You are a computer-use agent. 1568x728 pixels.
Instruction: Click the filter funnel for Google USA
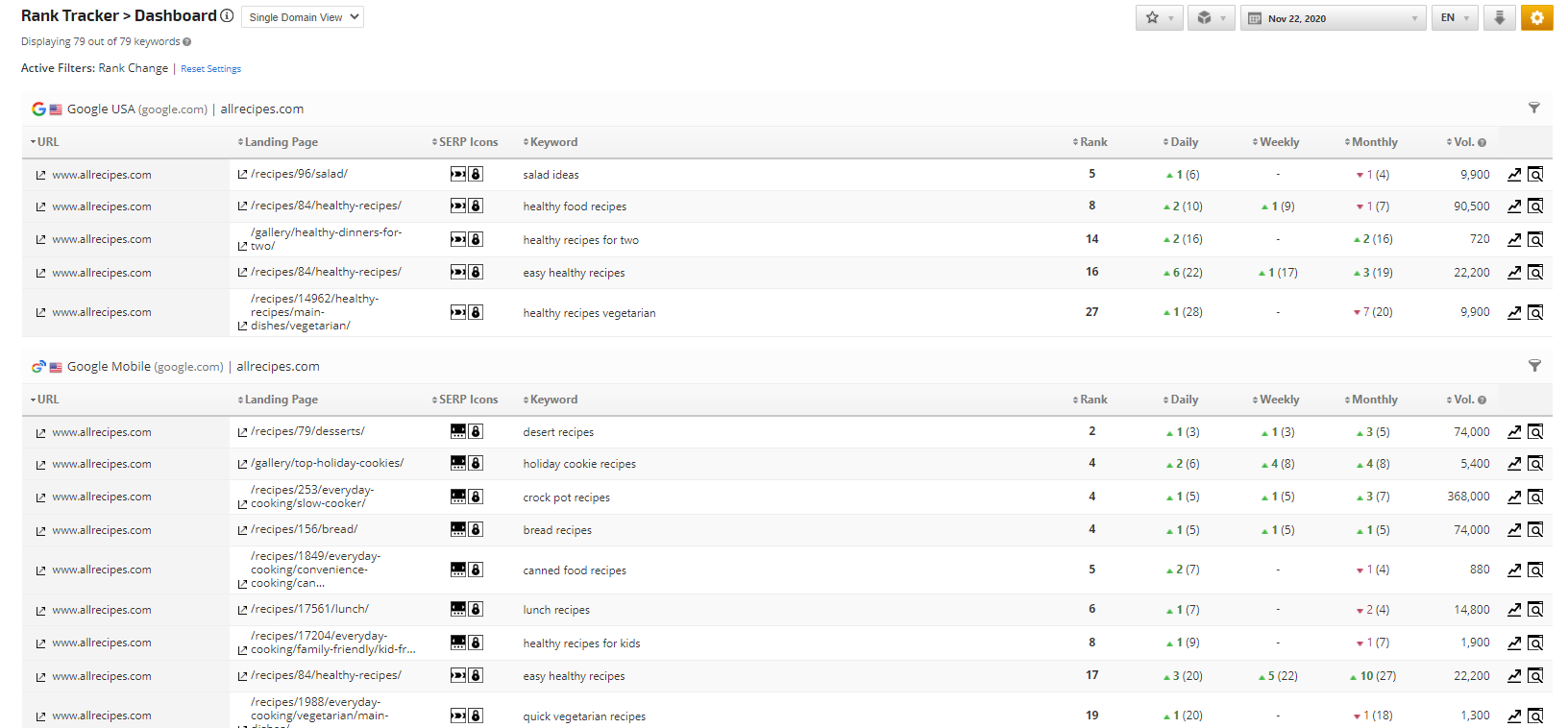click(1533, 108)
